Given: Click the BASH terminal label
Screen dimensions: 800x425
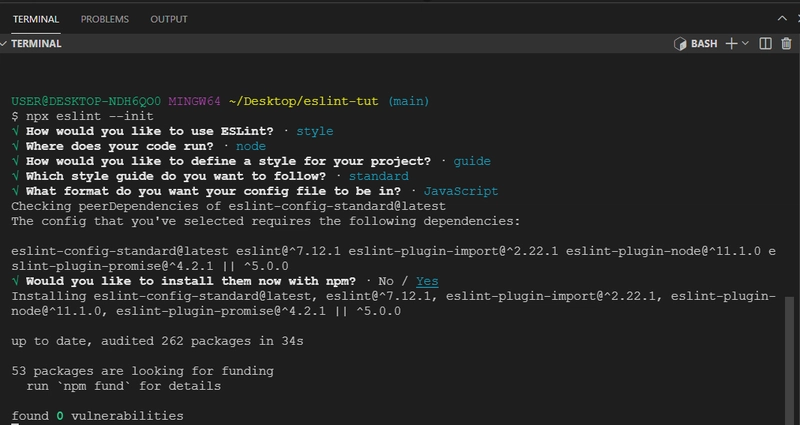Looking at the screenshot, I should (704, 44).
